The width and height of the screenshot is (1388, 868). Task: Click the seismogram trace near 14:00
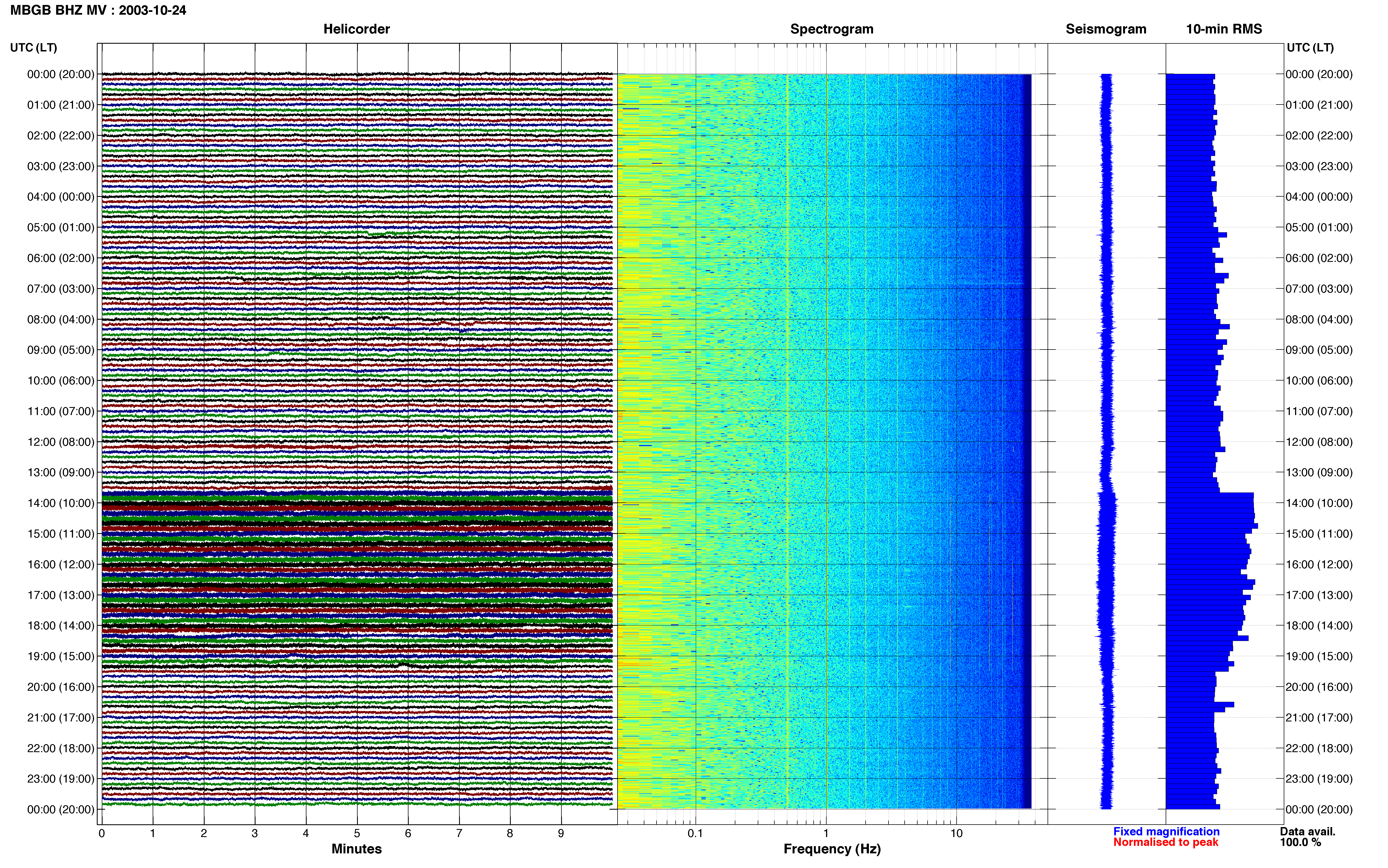[x=1107, y=503]
